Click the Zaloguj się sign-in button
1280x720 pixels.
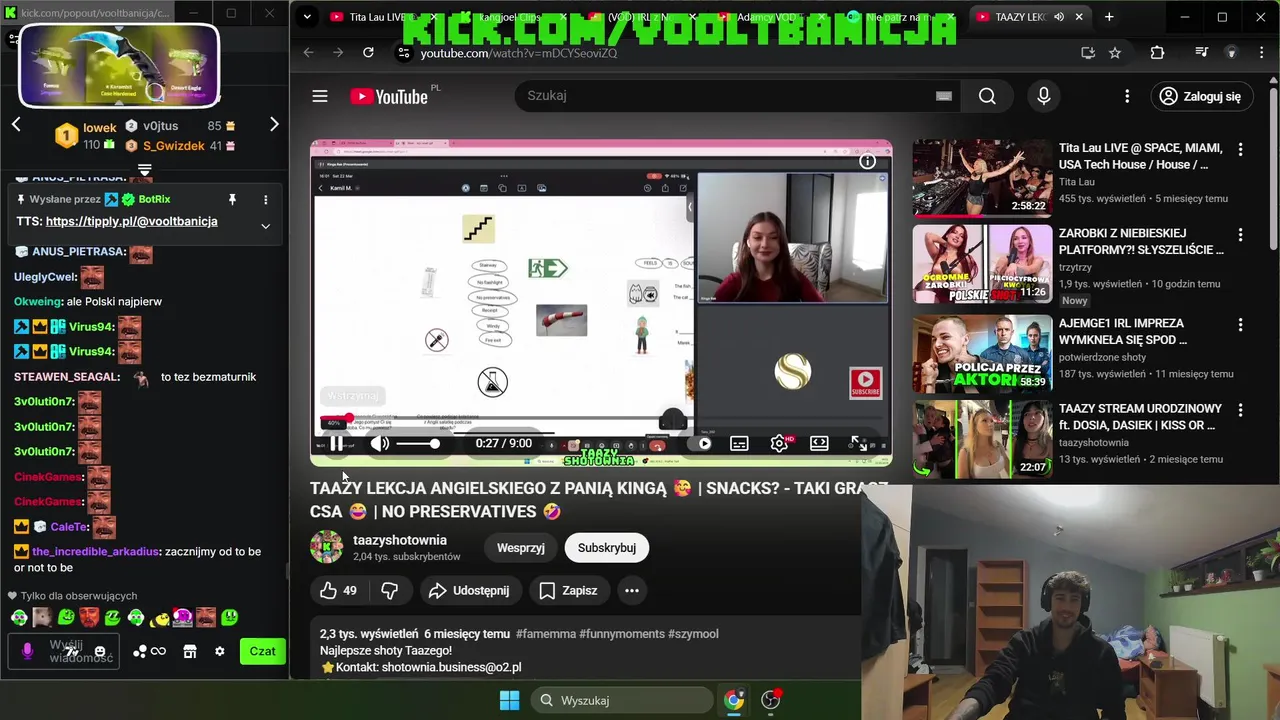(x=1200, y=96)
